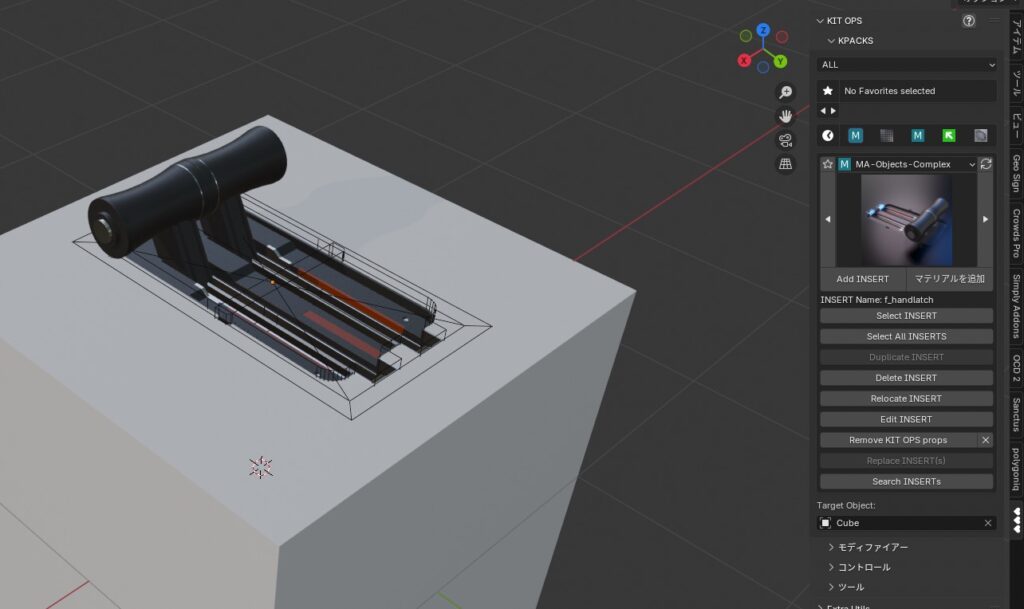Show previous INSERT thumbnail with left arrow
This screenshot has height=609, width=1024.
[x=827, y=219]
